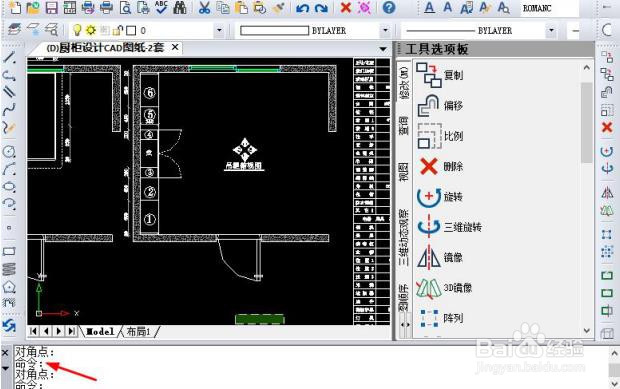
Task: Click the binoculars Find icon
Action: click(180, 8)
